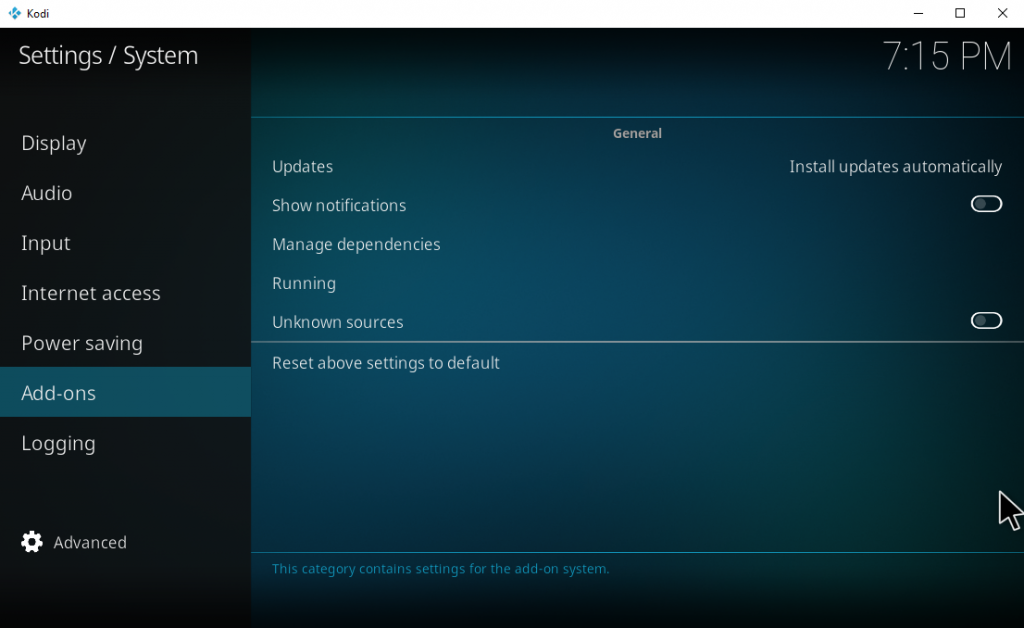Open the Updates setting to change its option
1024x628 pixels.
coord(302,166)
